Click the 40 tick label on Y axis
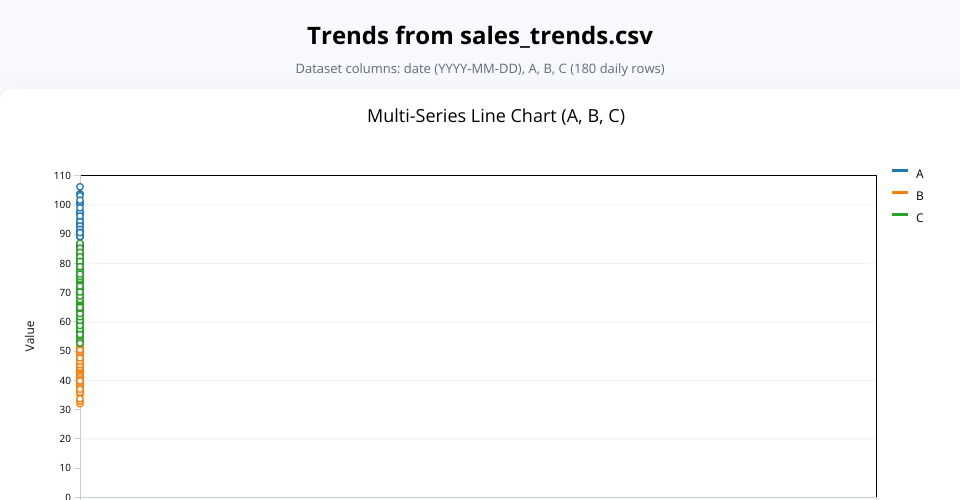960x500 pixels. pos(64,380)
